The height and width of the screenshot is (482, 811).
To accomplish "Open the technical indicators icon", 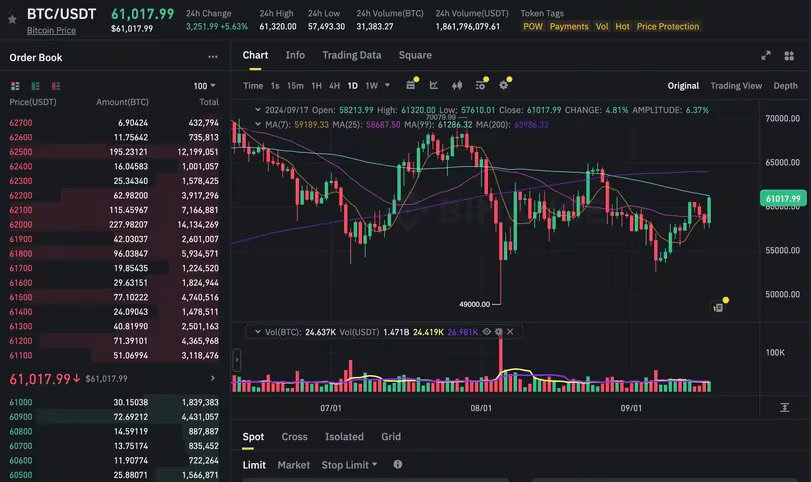I will pyautogui.click(x=433, y=85).
